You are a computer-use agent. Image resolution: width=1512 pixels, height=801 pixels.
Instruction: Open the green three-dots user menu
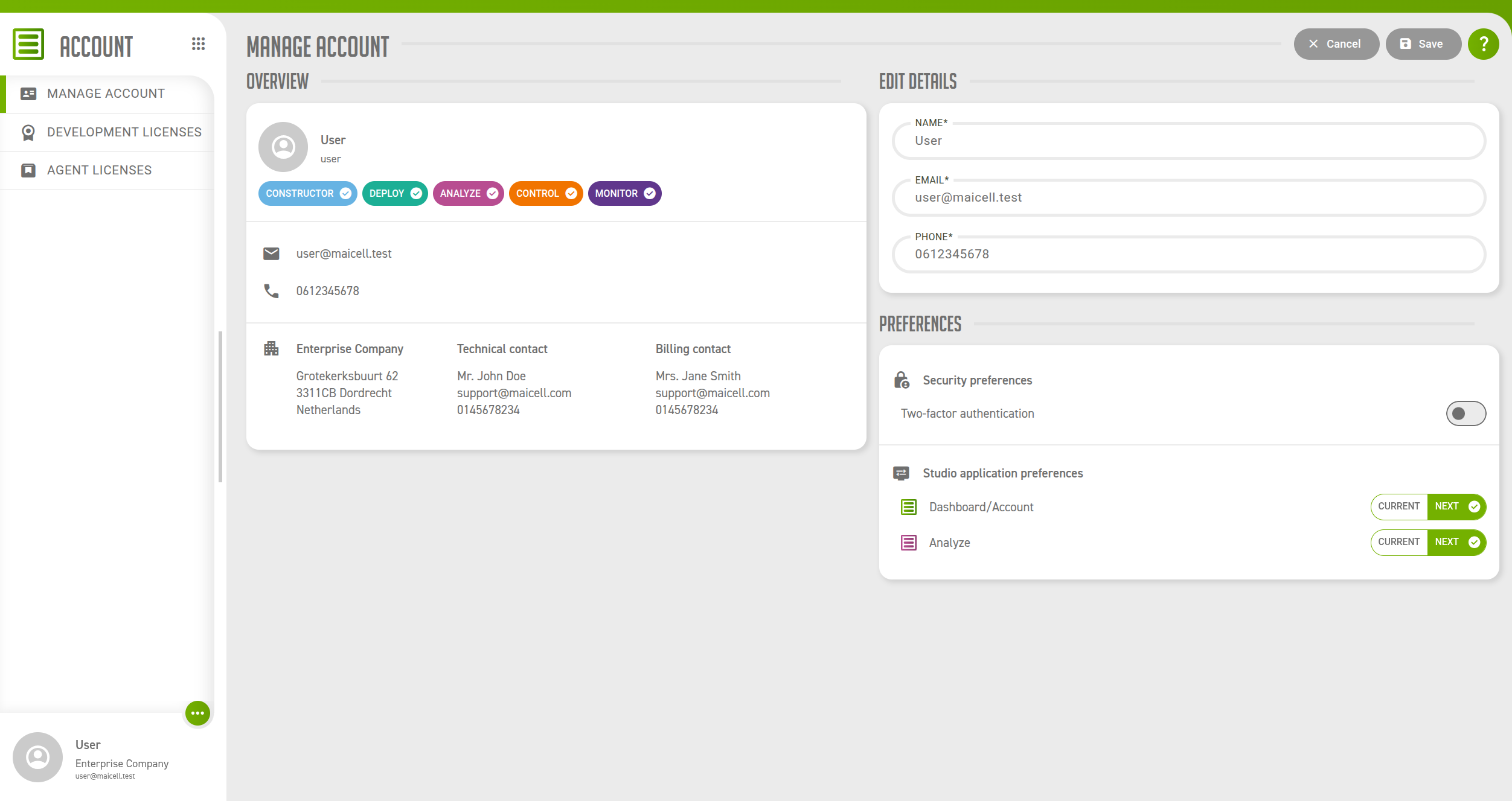(x=198, y=713)
